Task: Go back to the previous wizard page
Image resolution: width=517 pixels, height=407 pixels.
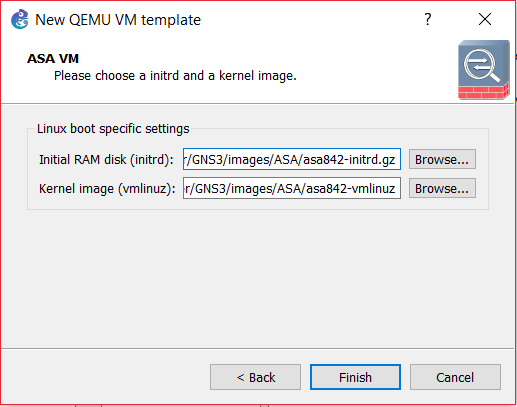Action: [x=255, y=377]
